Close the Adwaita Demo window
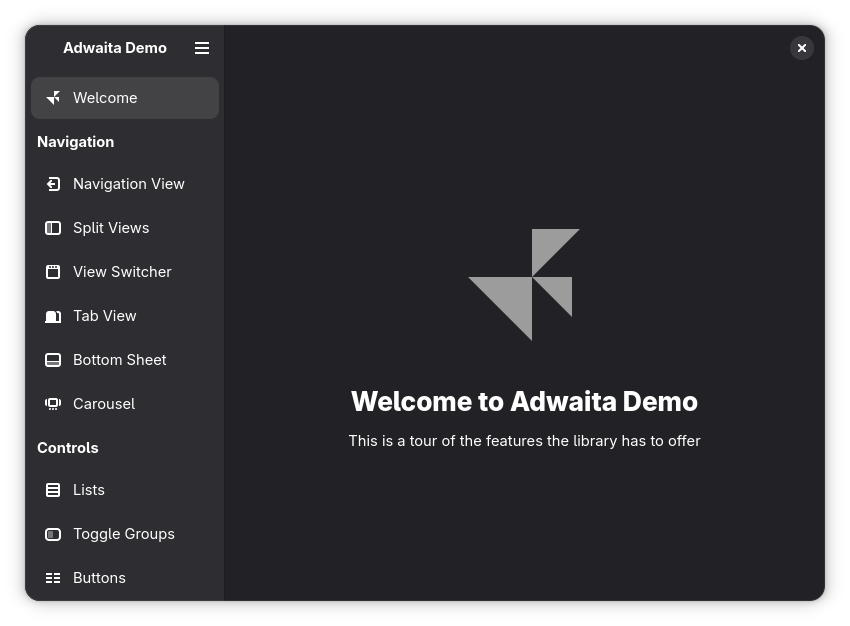This screenshot has height=626, width=850. 802,48
